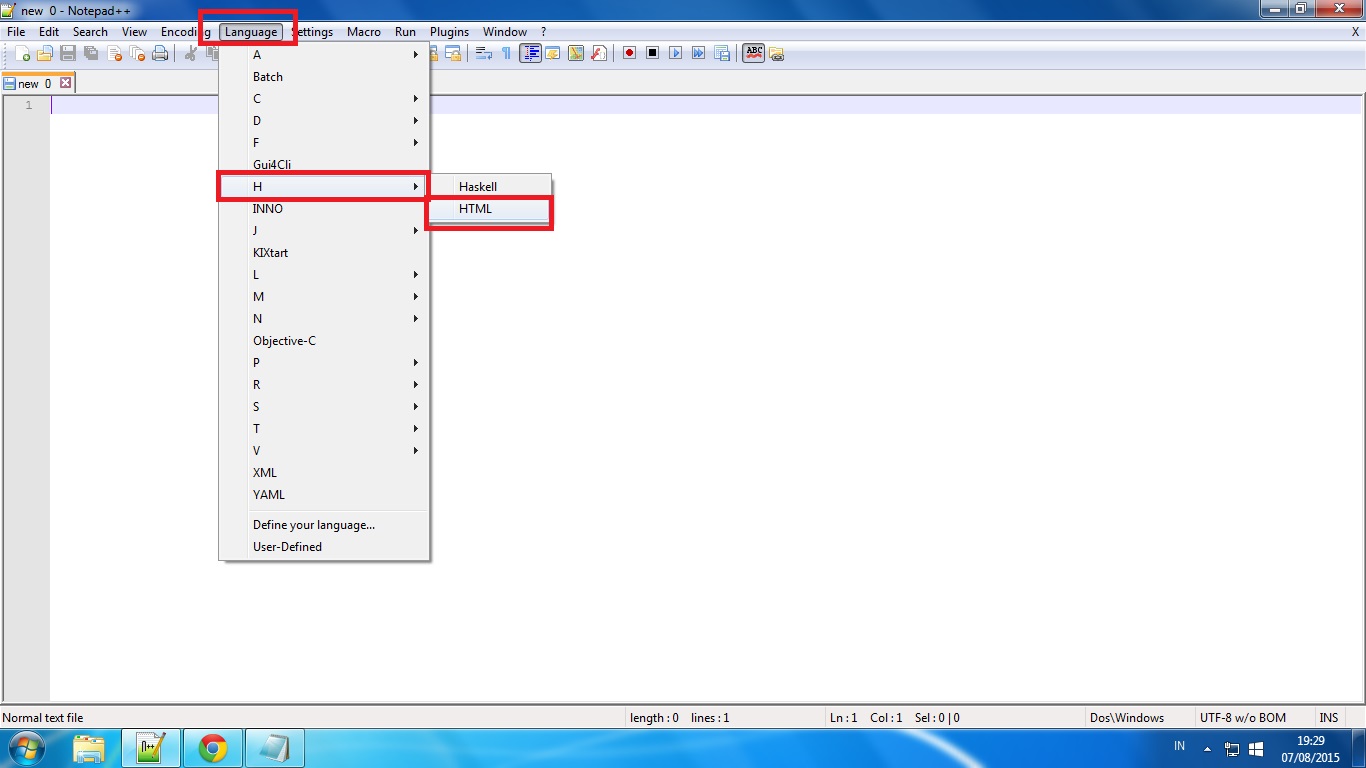
Task: Select Objective-C language entry
Action: pos(325,341)
